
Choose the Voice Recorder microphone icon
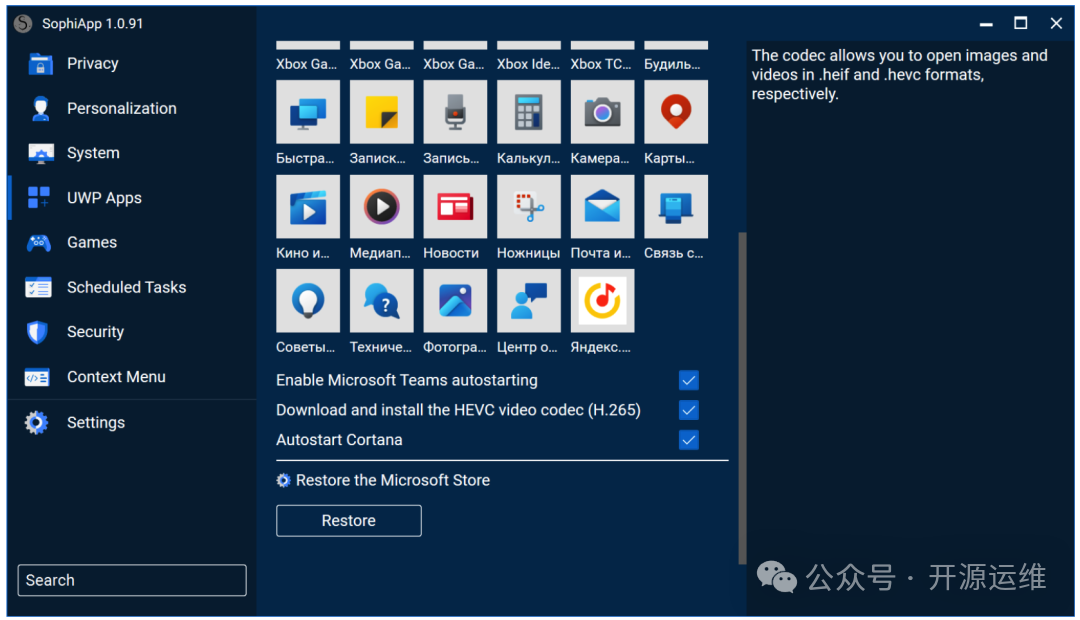point(455,112)
